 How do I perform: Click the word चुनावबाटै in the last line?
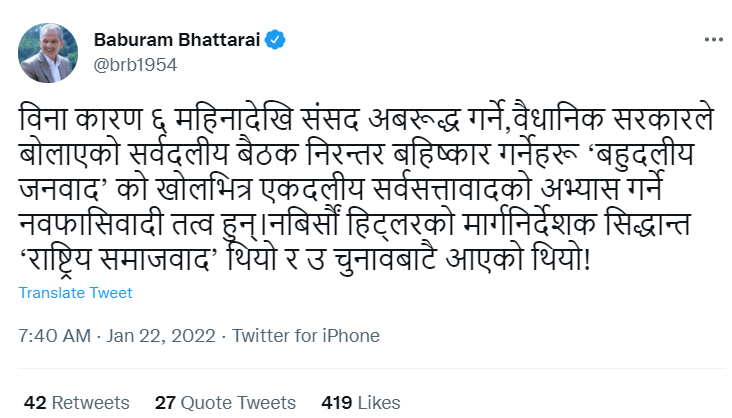click(x=386, y=260)
